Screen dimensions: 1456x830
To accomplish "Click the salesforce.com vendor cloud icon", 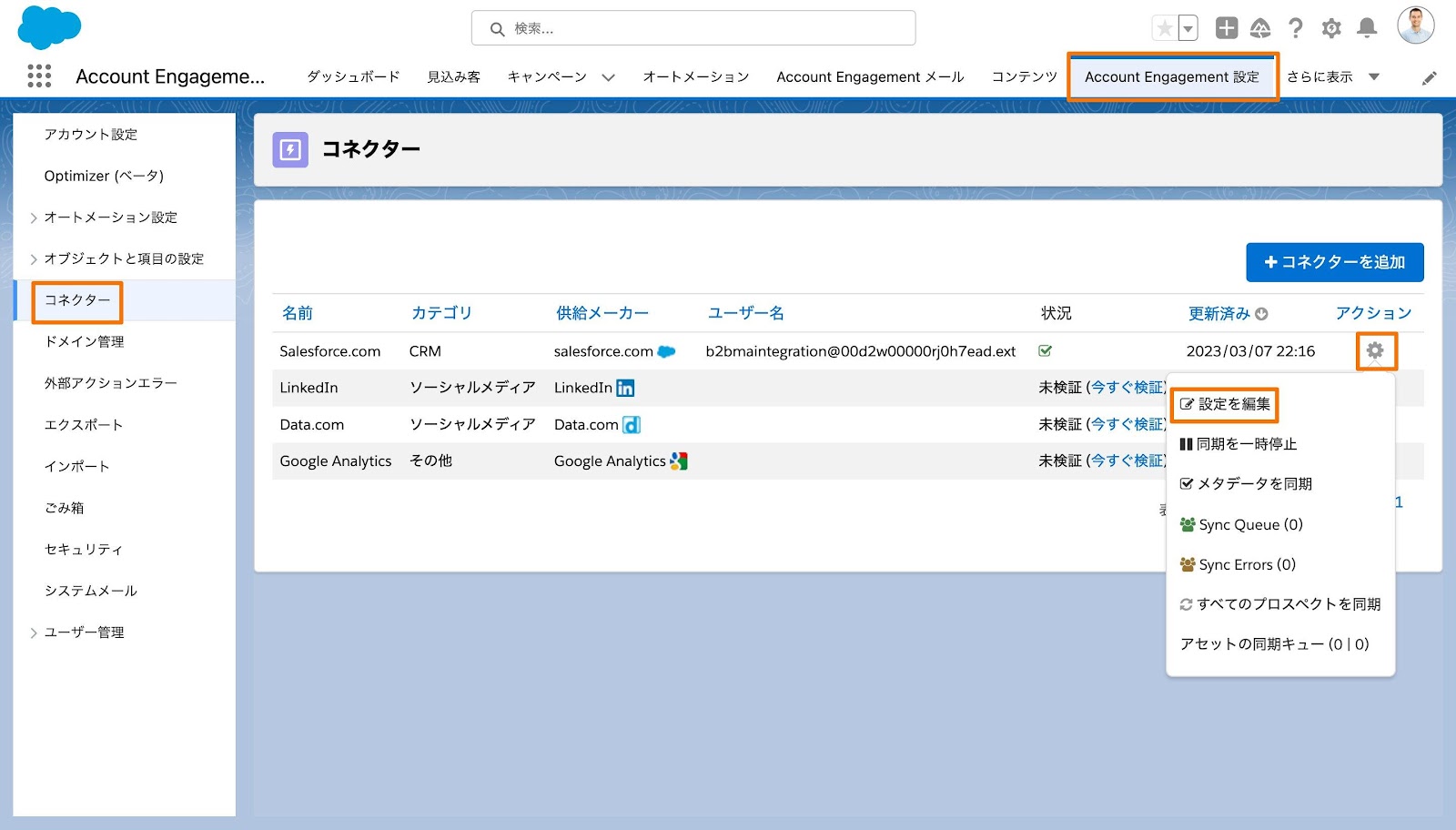I will (667, 351).
